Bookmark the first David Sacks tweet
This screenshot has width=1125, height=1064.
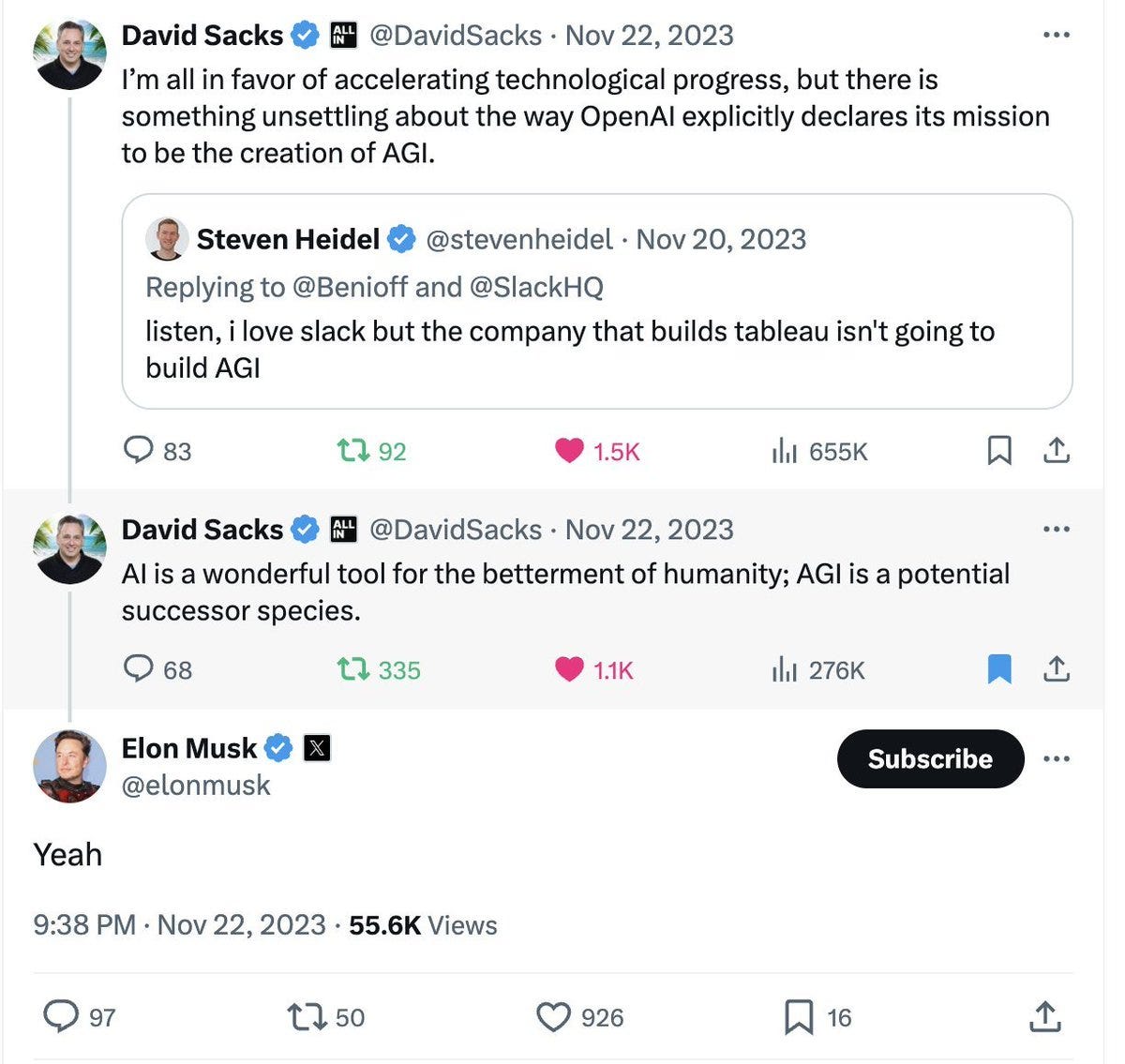(x=999, y=451)
